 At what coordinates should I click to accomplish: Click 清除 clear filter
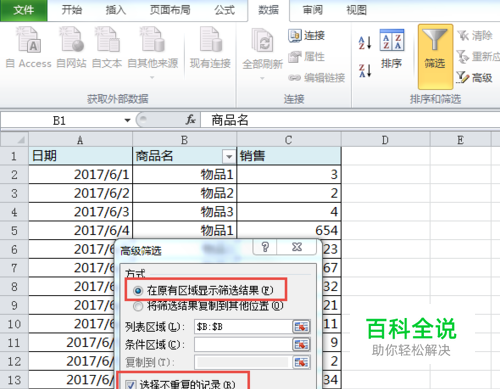(x=475, y=35)
